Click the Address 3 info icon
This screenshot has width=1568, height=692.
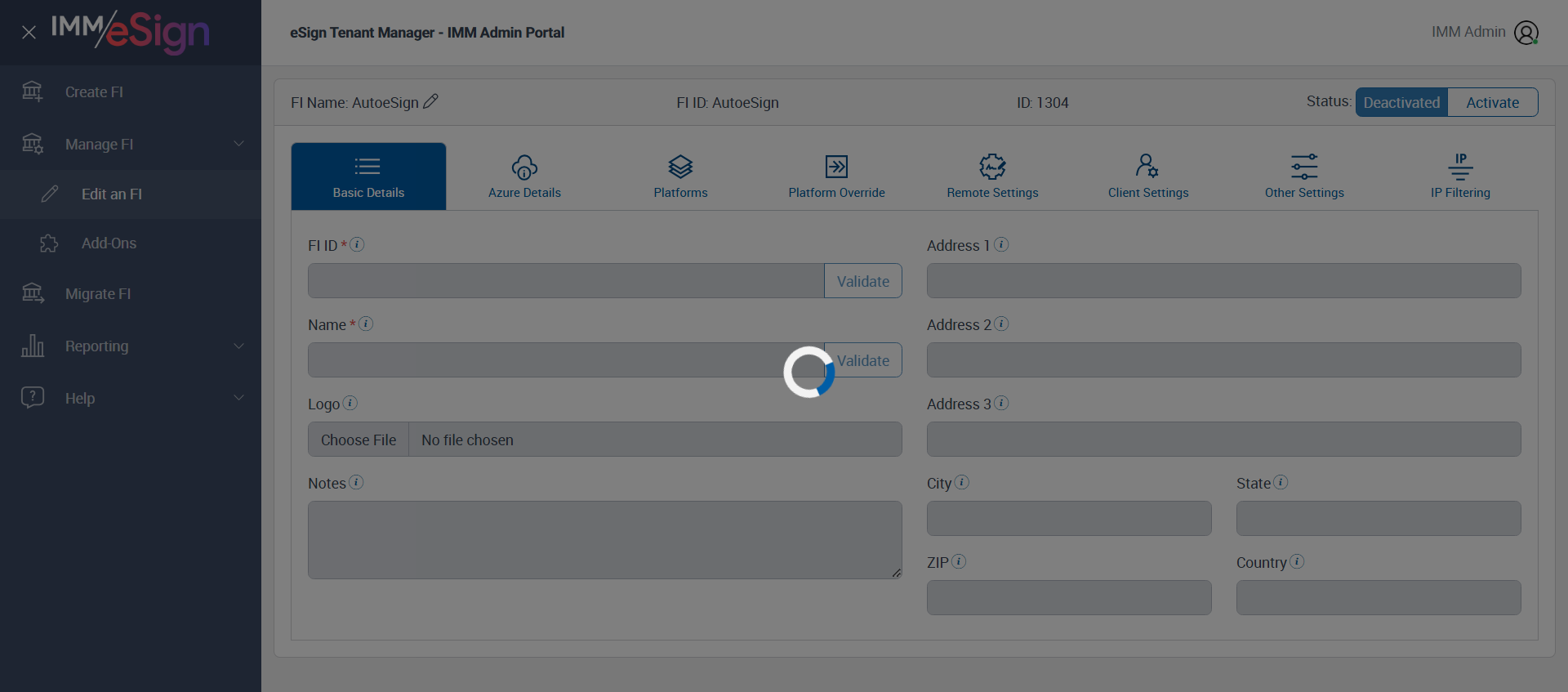[x=1001, y=403]
